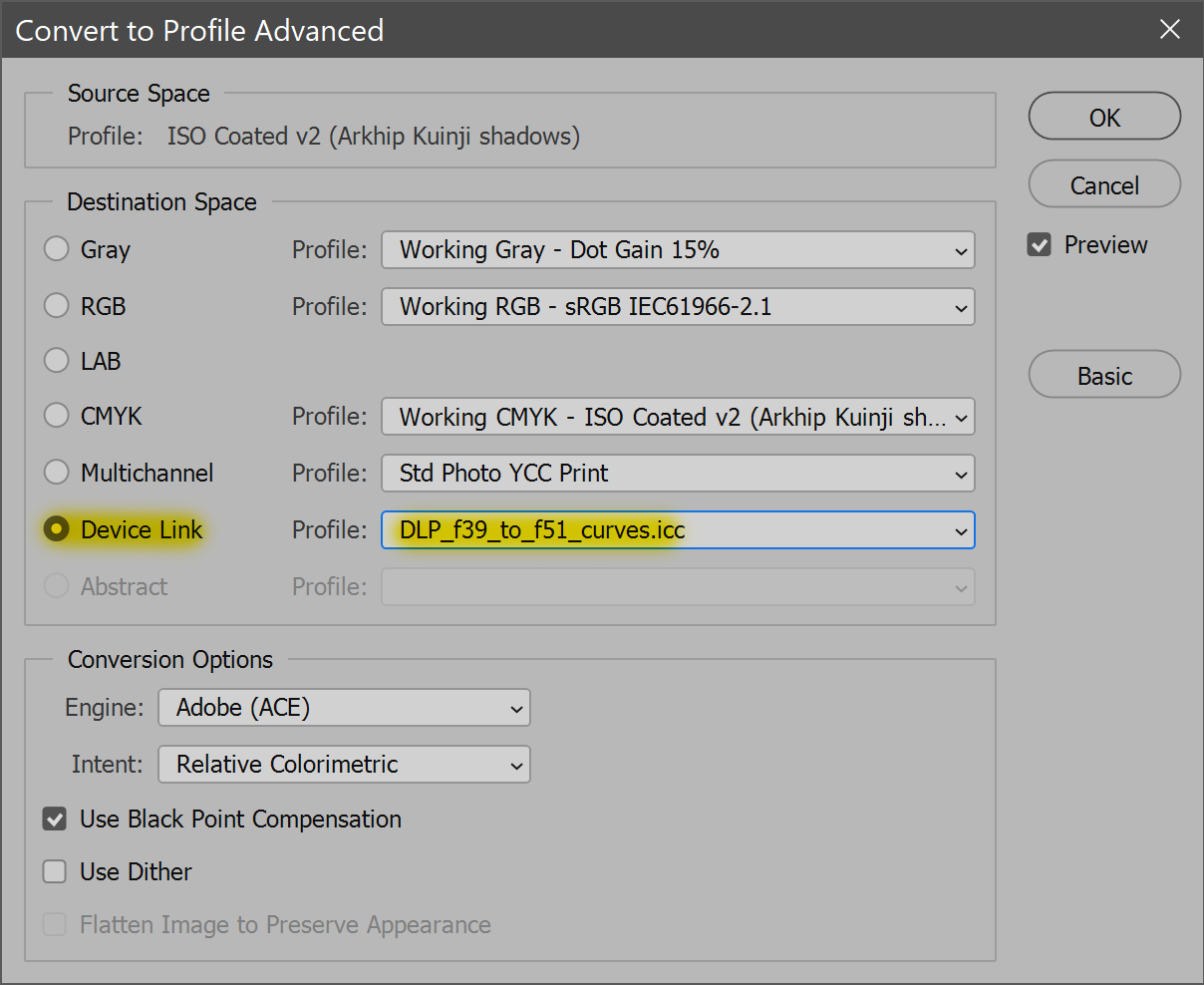1204x985 pixels.
Task: Pick the CMYK radio button
Action: click(x=57, y=416)
